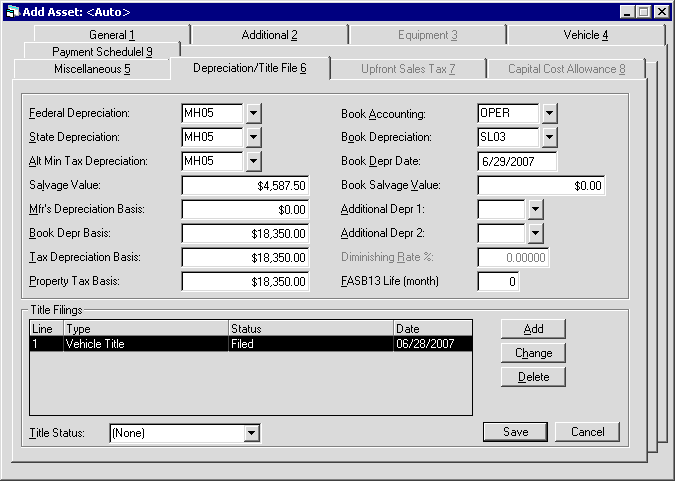Switch to the Additional 2 tab
This screenshot has height=481, width=675.
269,35
